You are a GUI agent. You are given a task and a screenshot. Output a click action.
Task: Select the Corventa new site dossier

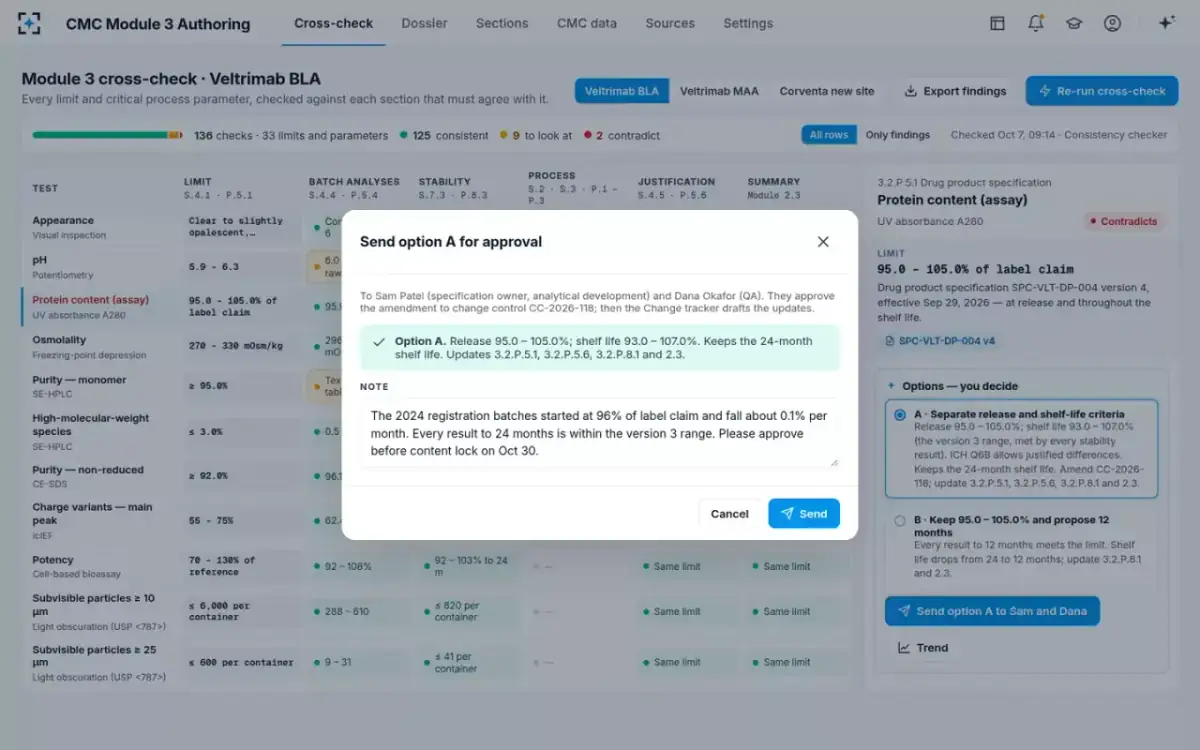827,91
